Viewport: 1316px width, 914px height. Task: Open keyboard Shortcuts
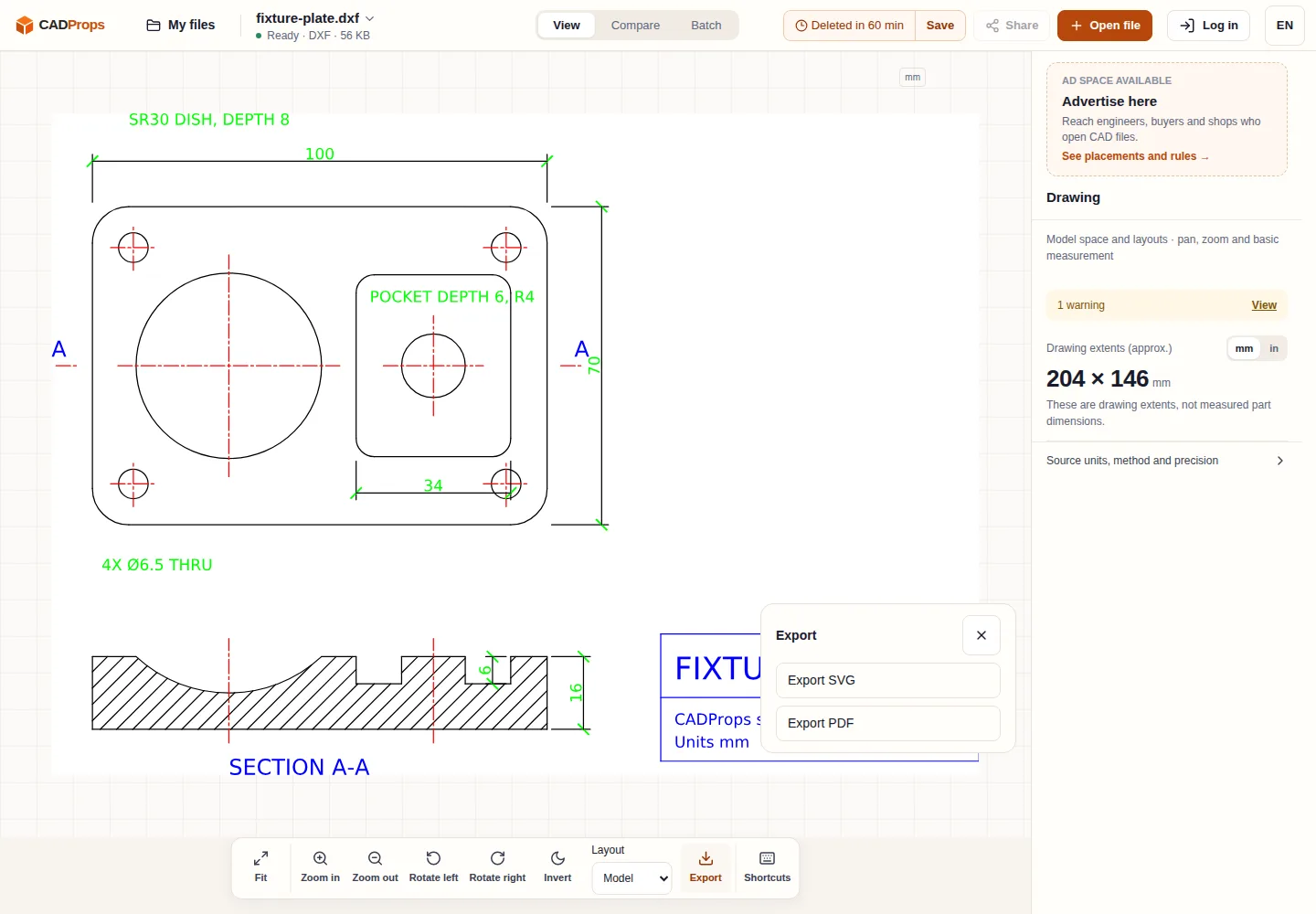click(x=767, y=866)
